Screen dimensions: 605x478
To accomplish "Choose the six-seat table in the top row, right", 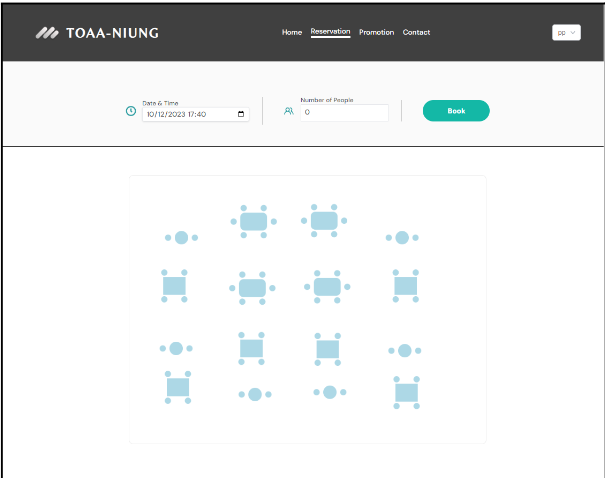I will click(324, 220).
